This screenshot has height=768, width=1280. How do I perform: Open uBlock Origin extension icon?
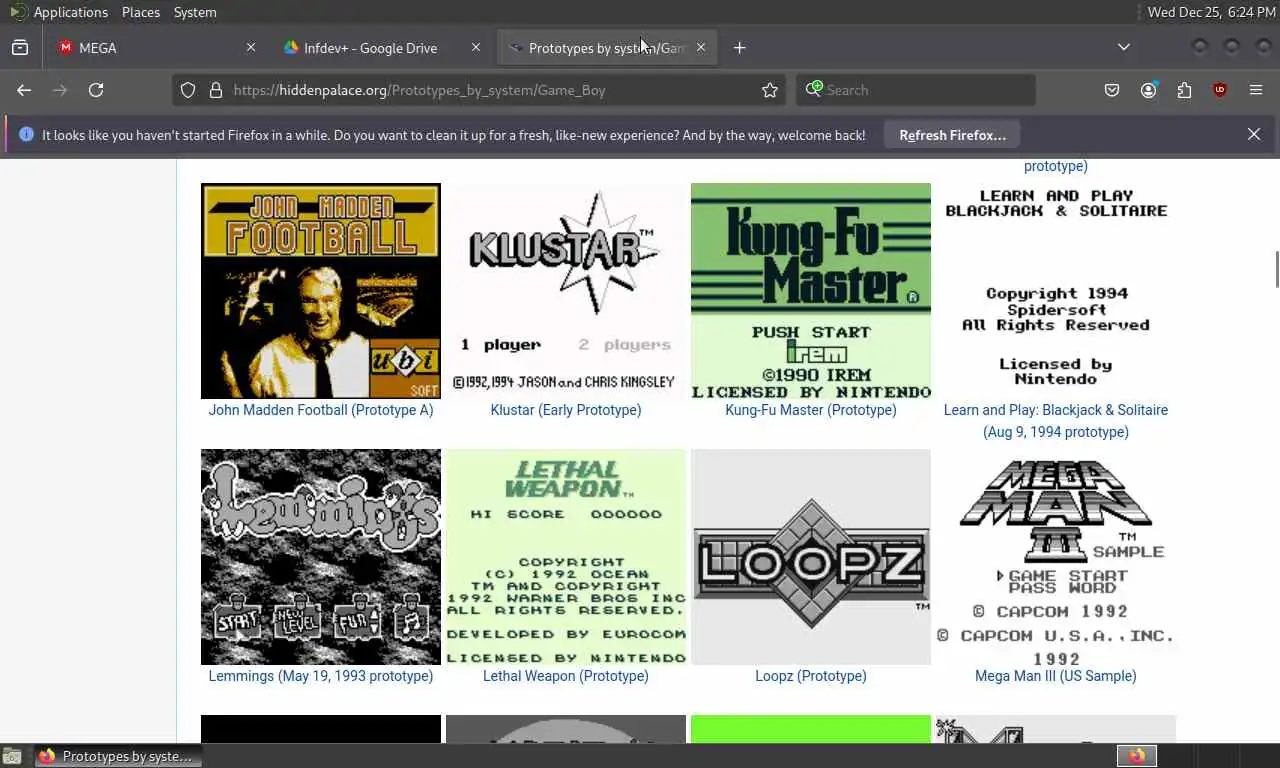click(x=1220, y=90)
